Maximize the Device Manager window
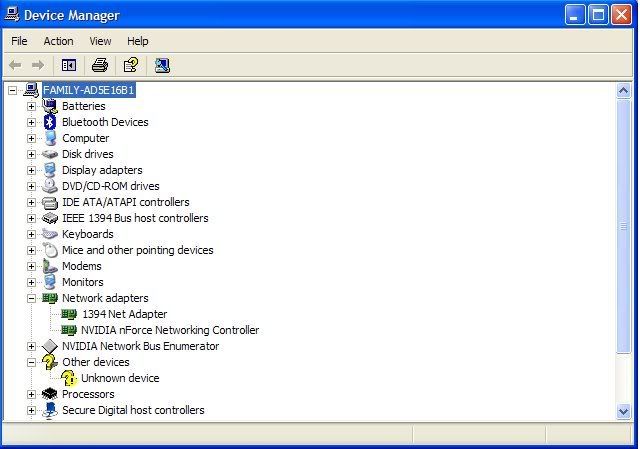640x449 pixels. point(598,15)
